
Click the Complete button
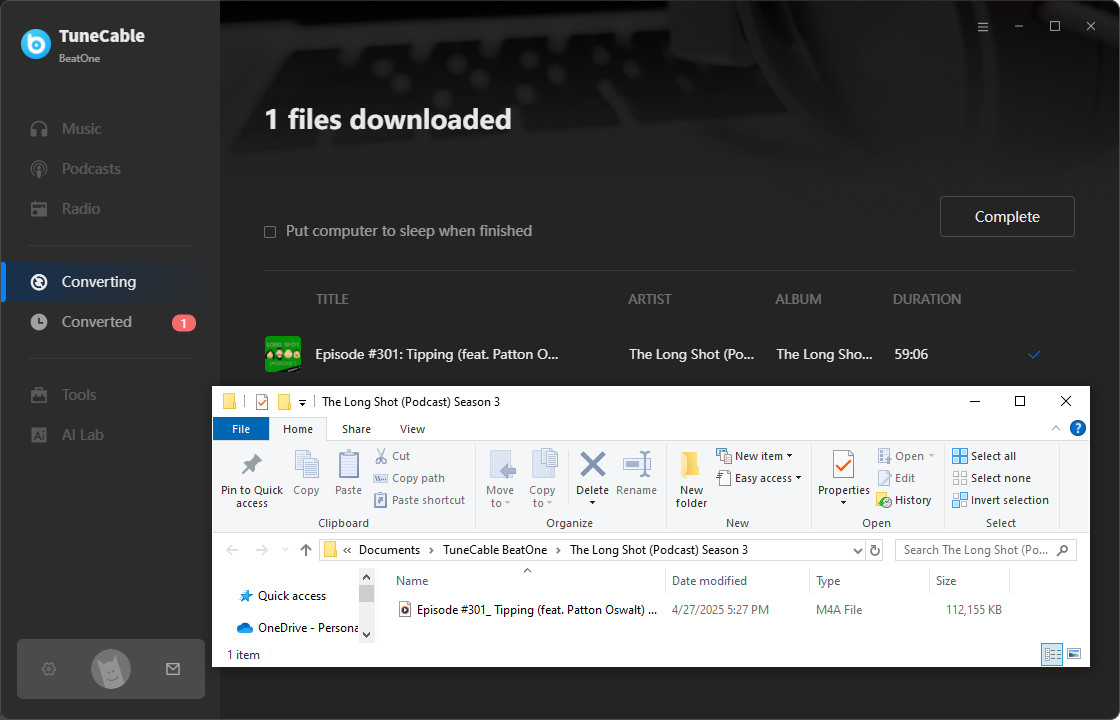pos(1007,216)
